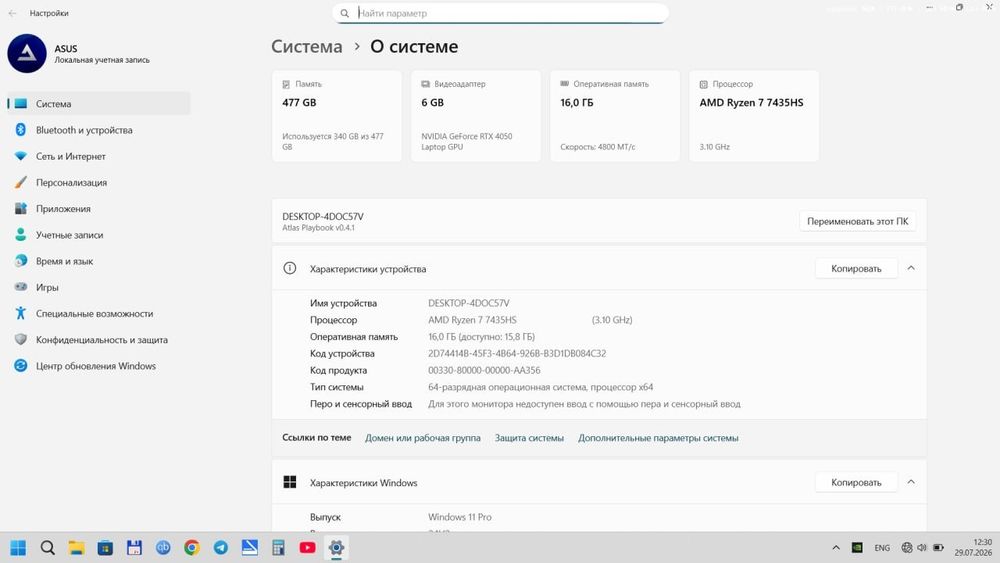Launch Google Chrome from taskbar
The width and height of the screenshot is (1000, 563).
coord(192,548)
